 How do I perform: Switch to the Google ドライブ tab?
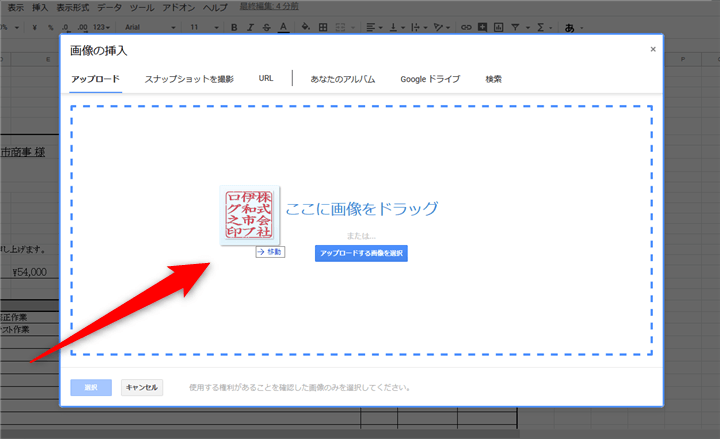click(x=430, y=79)
